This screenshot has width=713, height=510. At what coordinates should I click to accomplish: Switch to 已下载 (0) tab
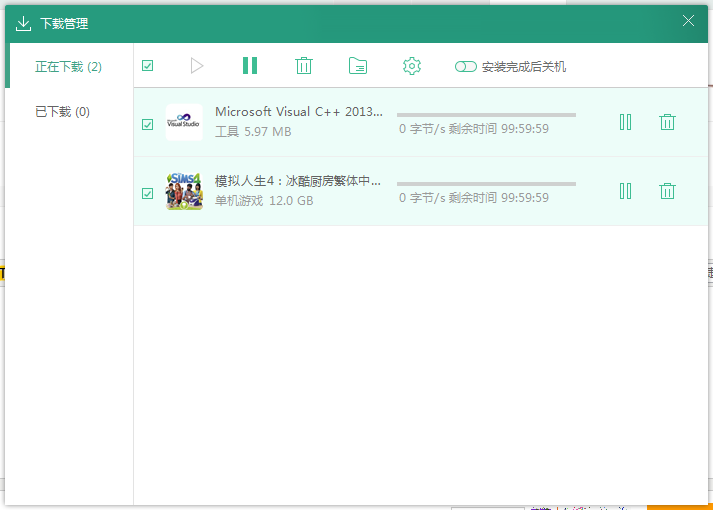tap(62, 111)
